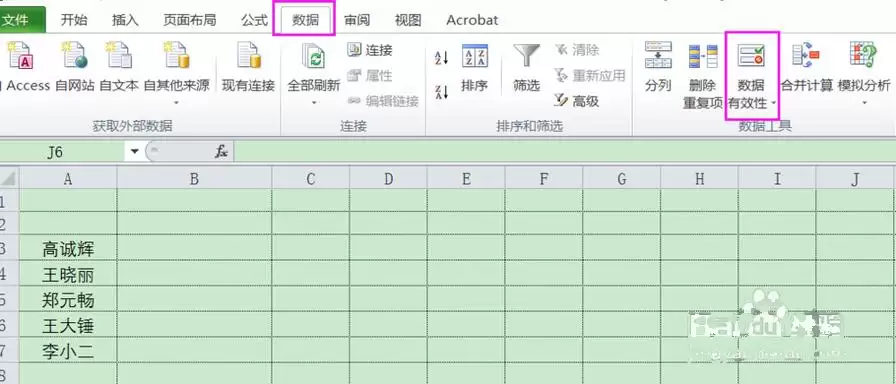Select the 数据 ribbon tab
The width and height of the screenshot is (896, 384).
tap(305, 20)
